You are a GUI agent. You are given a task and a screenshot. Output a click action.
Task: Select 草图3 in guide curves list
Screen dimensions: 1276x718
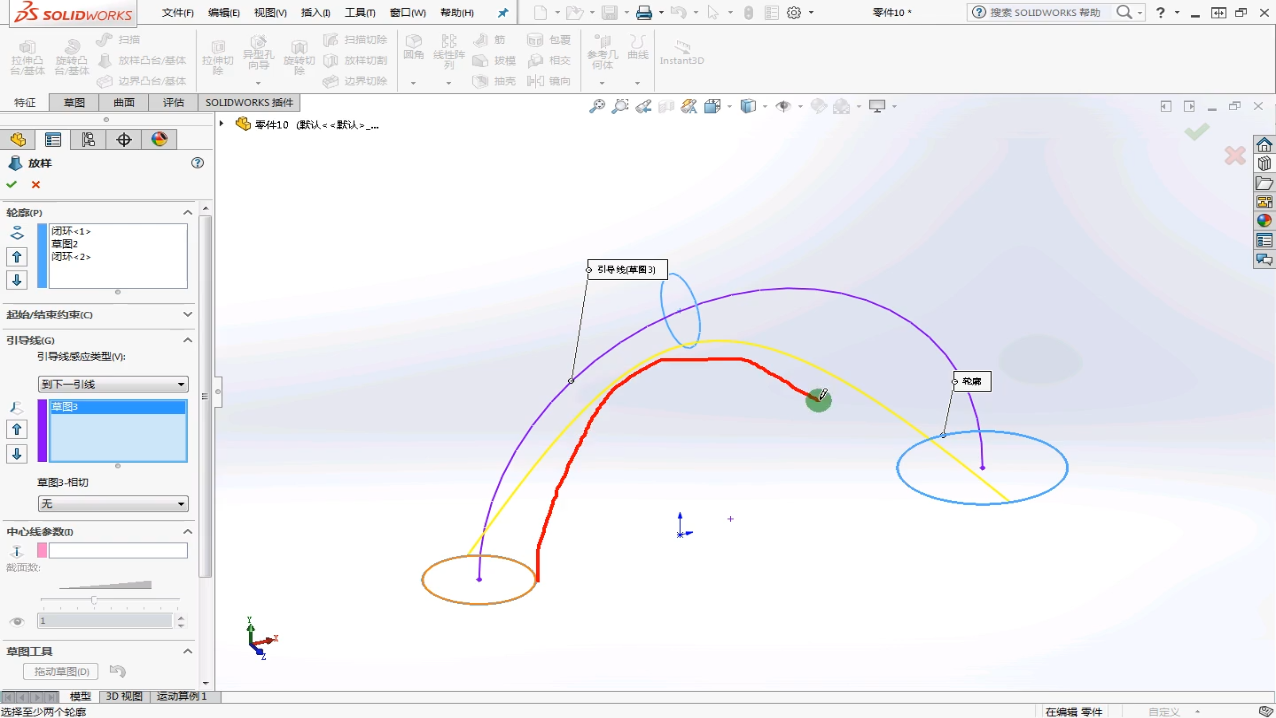(118, 407)
